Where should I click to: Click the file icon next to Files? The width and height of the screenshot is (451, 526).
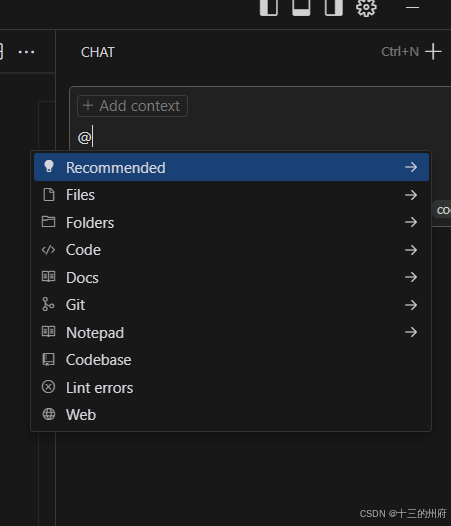[49, 195]
